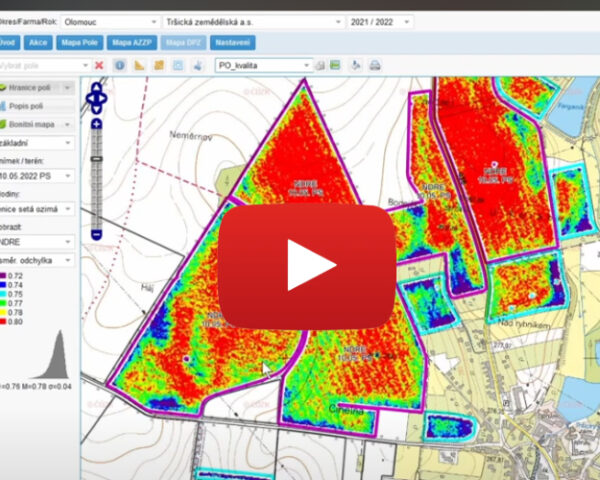Adjust the map zoom slider handle
This screenshot has width=600, height=480.
pos(96,158)
